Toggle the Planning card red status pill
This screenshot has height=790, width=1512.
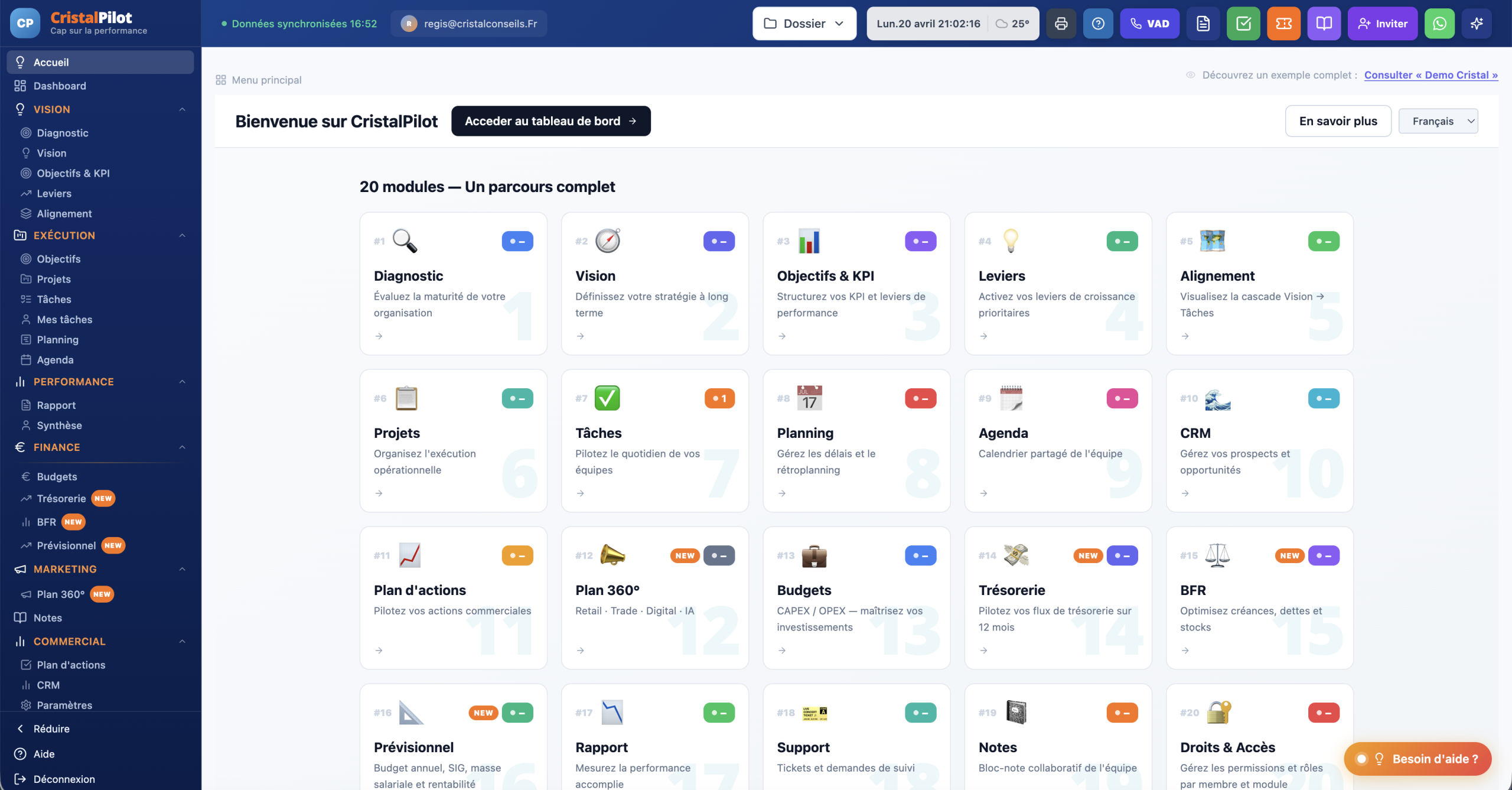[x=920, y=398]
